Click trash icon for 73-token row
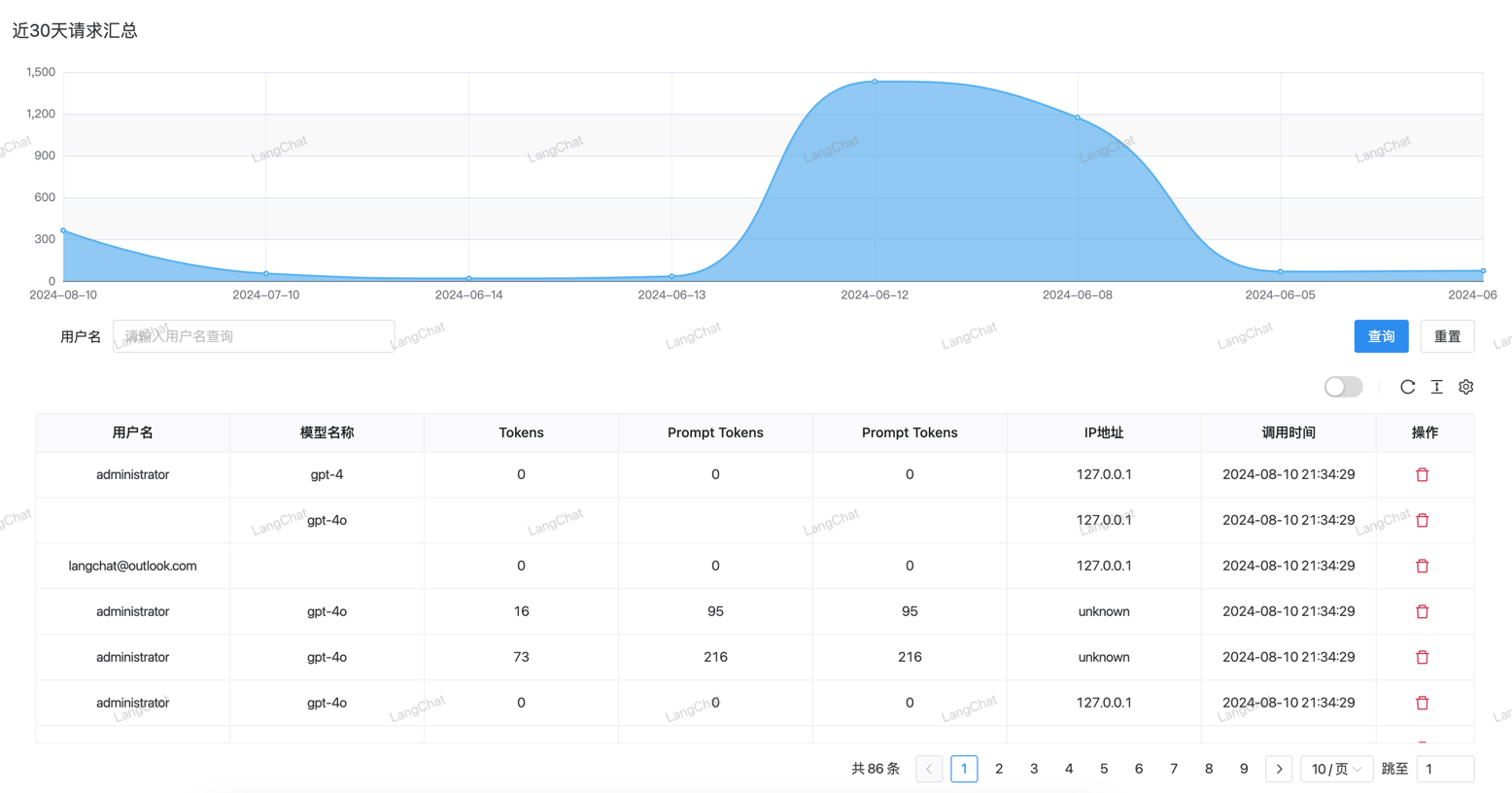The width and height of the screenshot is (1512, 793). [x=1422, y=658]
